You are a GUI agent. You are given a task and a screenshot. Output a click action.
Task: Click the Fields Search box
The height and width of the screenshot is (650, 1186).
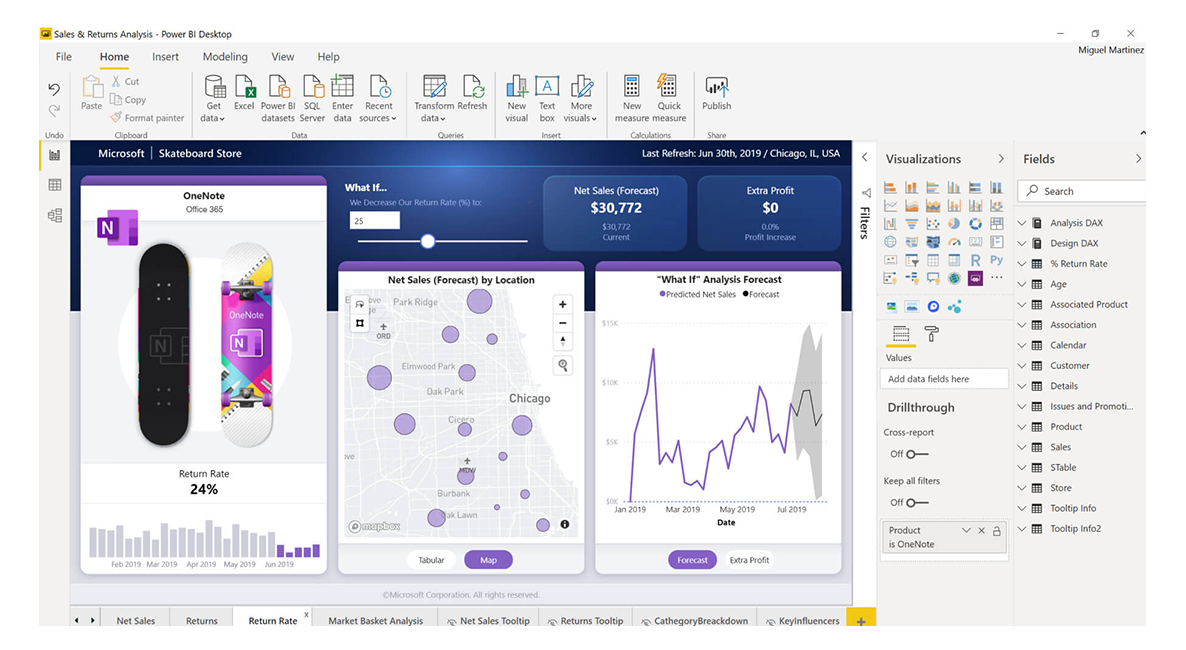point(1082,191)
